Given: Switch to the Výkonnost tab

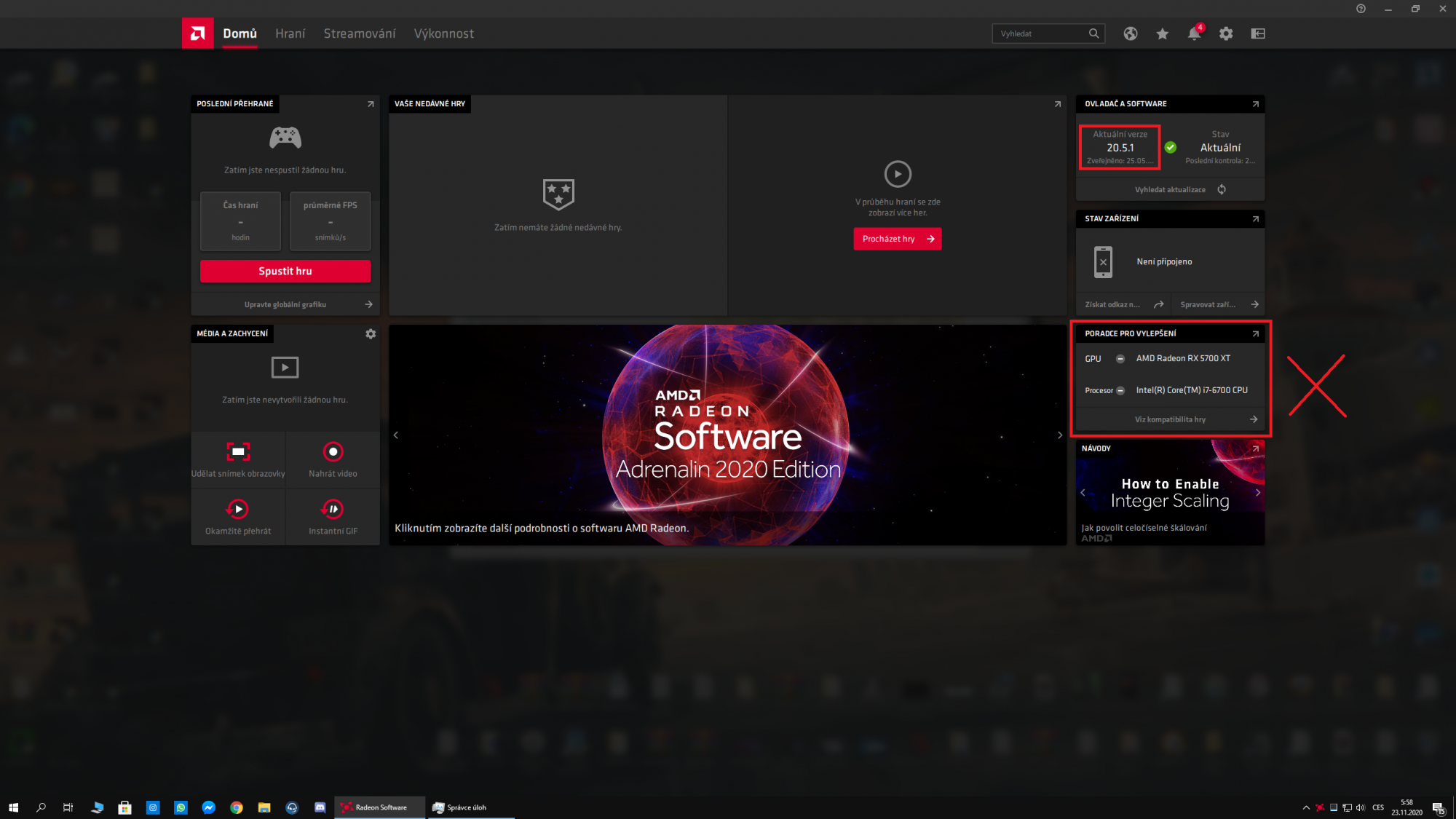Looking at the screenshot, I should tap(443, 33).
